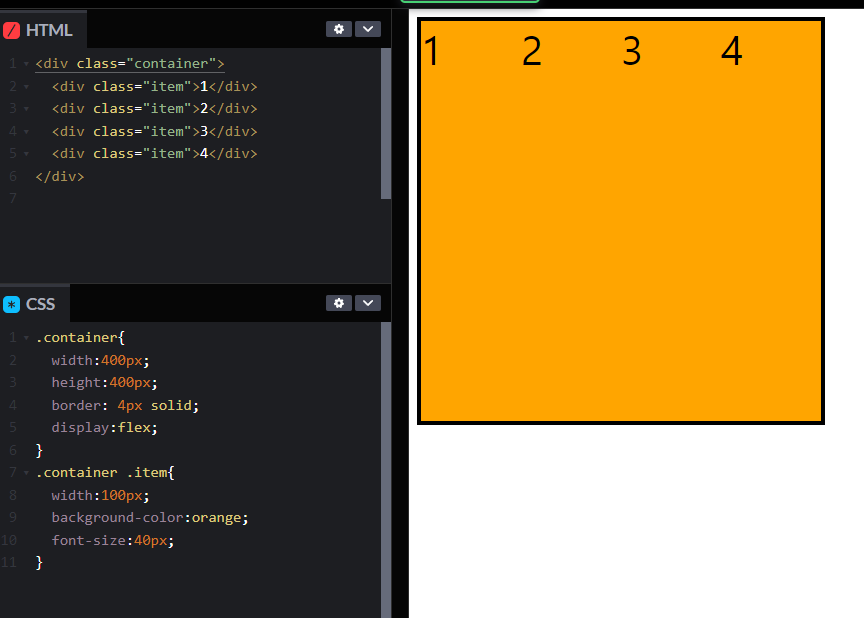Click the .container .item{ selector line

105,473
